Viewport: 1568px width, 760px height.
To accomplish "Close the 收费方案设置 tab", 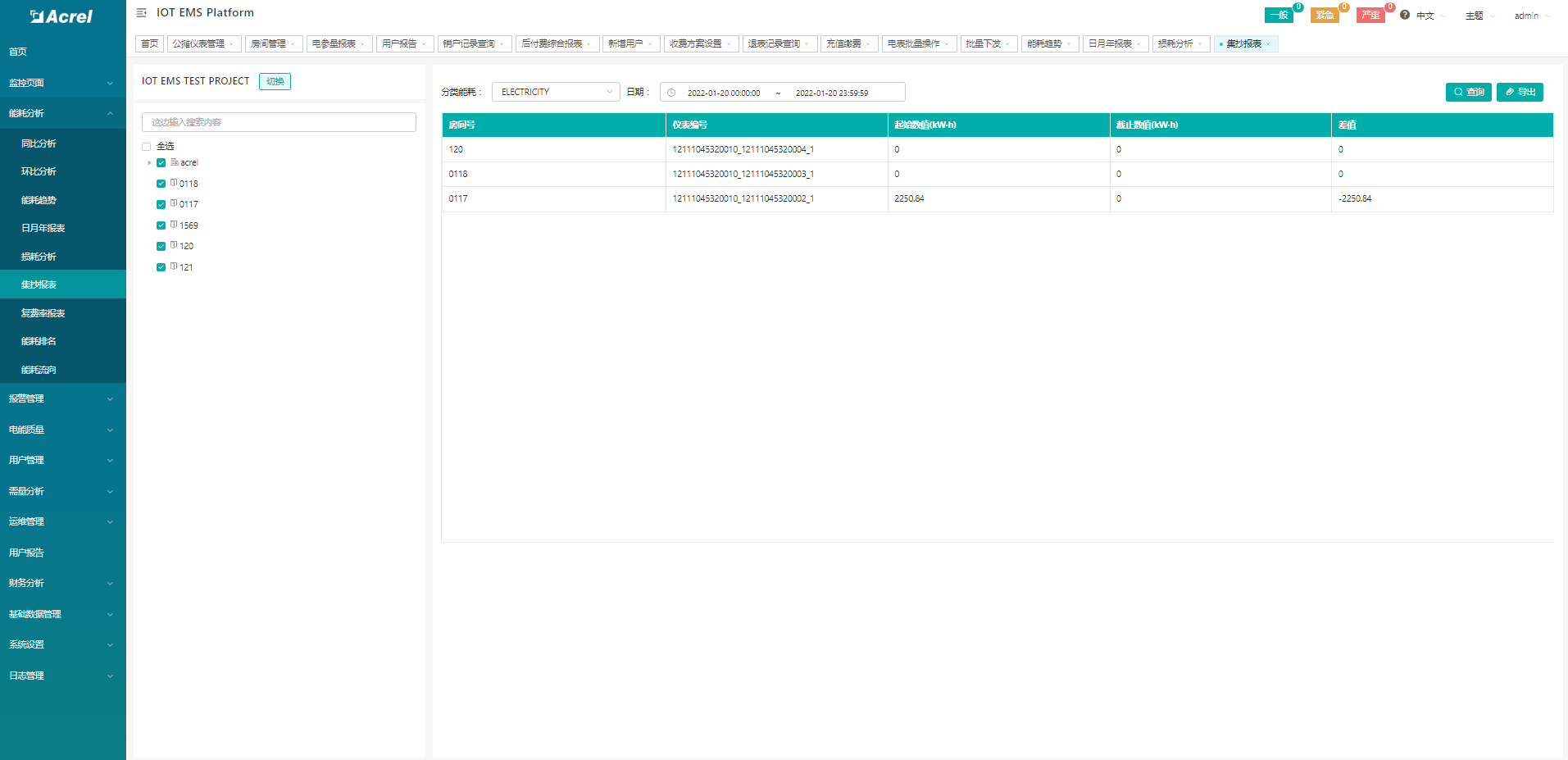I will [729, 44].
